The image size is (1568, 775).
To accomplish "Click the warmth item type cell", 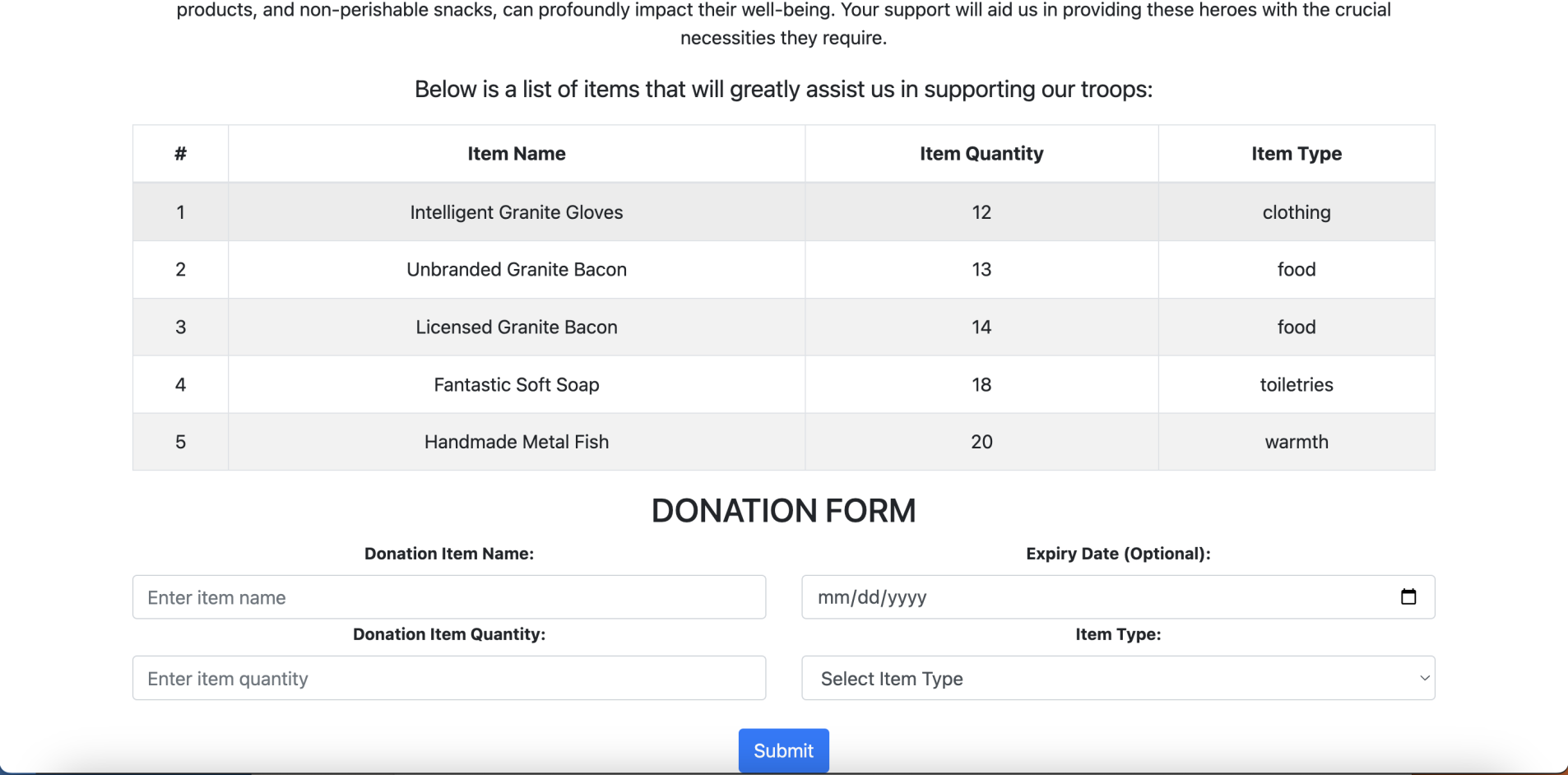I will click(x=1297, y=442).
